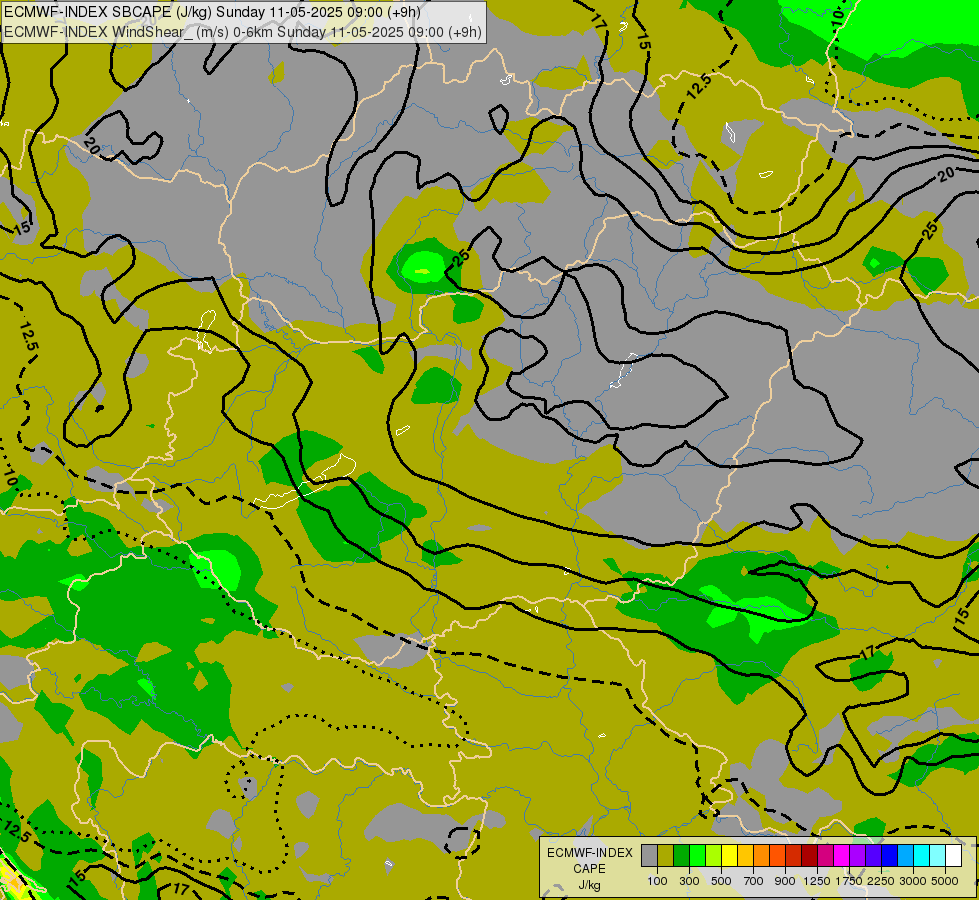This screenshot has width=979, height=900.
Task: Click legend tick label 300
Action: click(689, 881)
